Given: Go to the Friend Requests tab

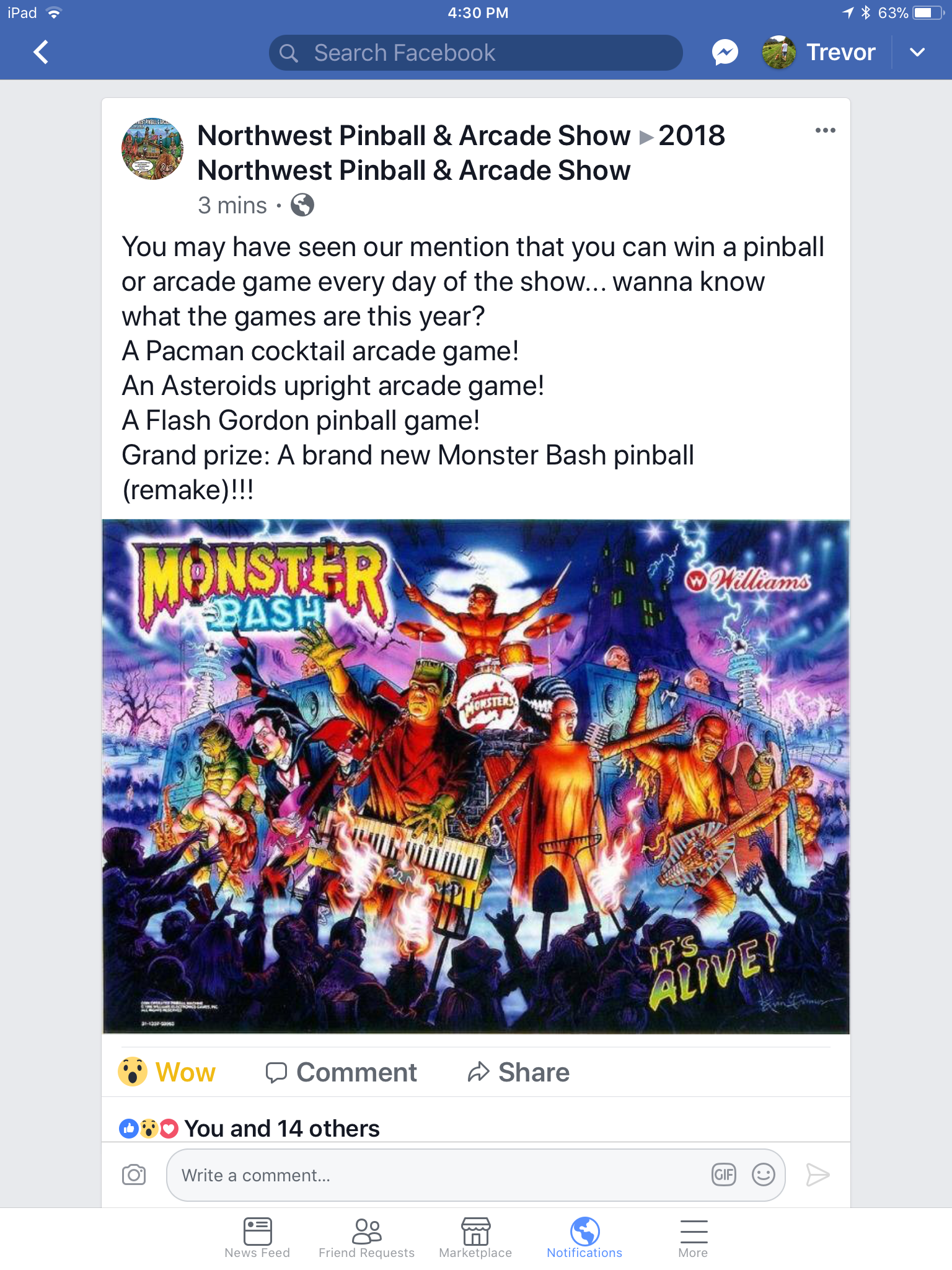Looking at the screenshot, I should click(x=366, y=1238).
